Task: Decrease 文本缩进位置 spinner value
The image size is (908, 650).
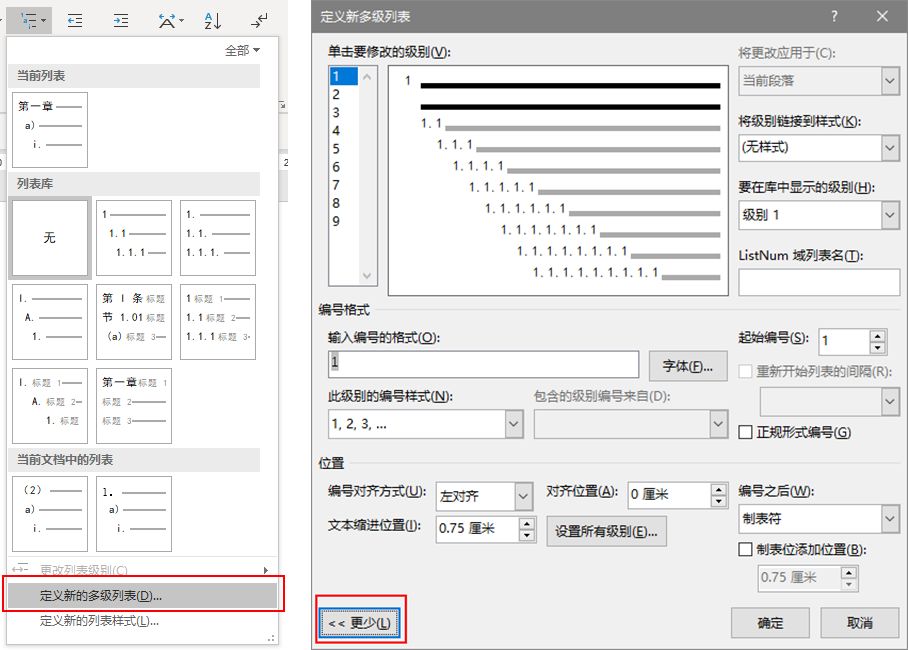Action: (x=526, y=535)
